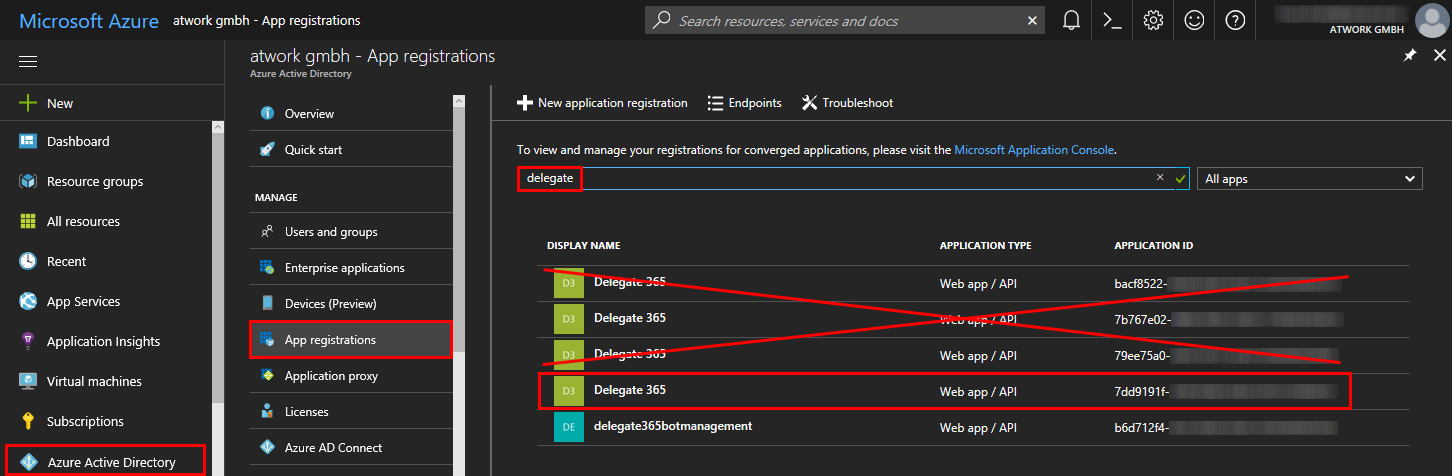Pin this blade with the pin icon
The height and width of the screenshot is (476, 1452).
click(1410, 57)
